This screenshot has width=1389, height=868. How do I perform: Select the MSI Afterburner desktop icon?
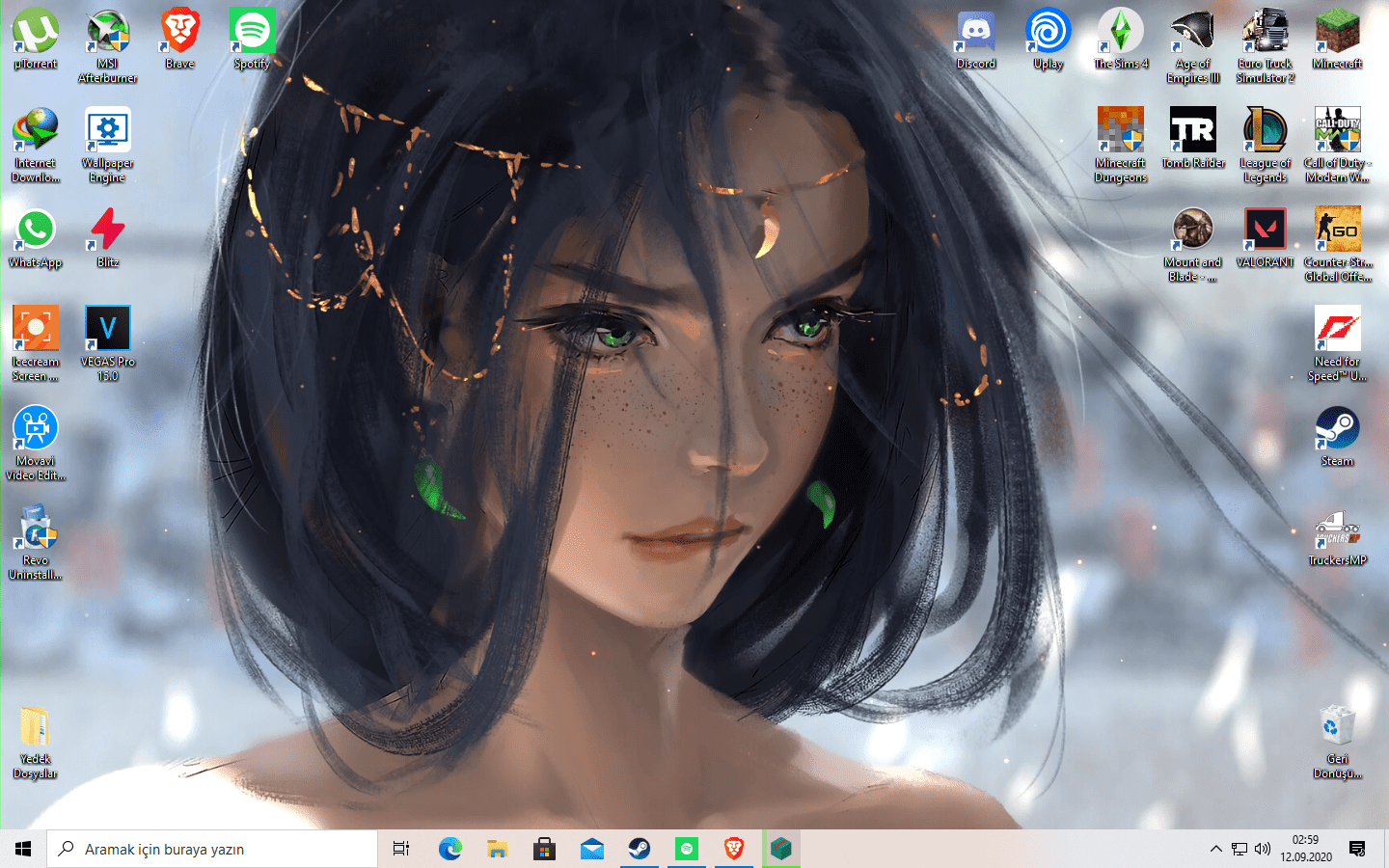point(108,45)
